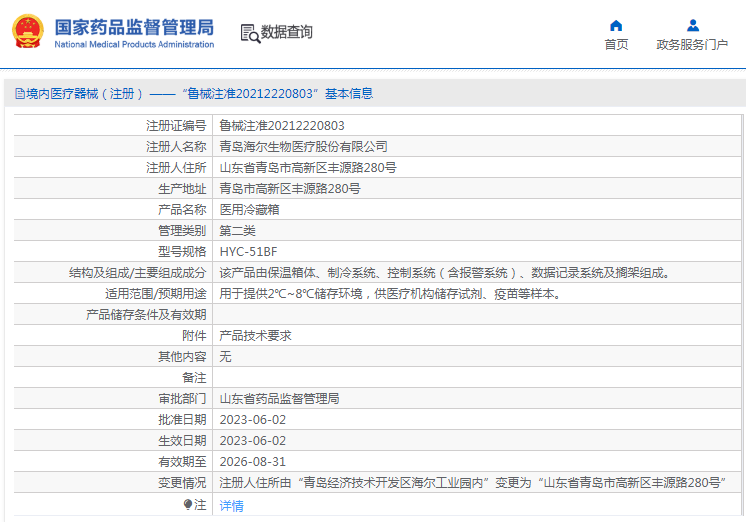Click the lightbulb icon beside 注
Screen dimensions: 746x522
(186, 505)
